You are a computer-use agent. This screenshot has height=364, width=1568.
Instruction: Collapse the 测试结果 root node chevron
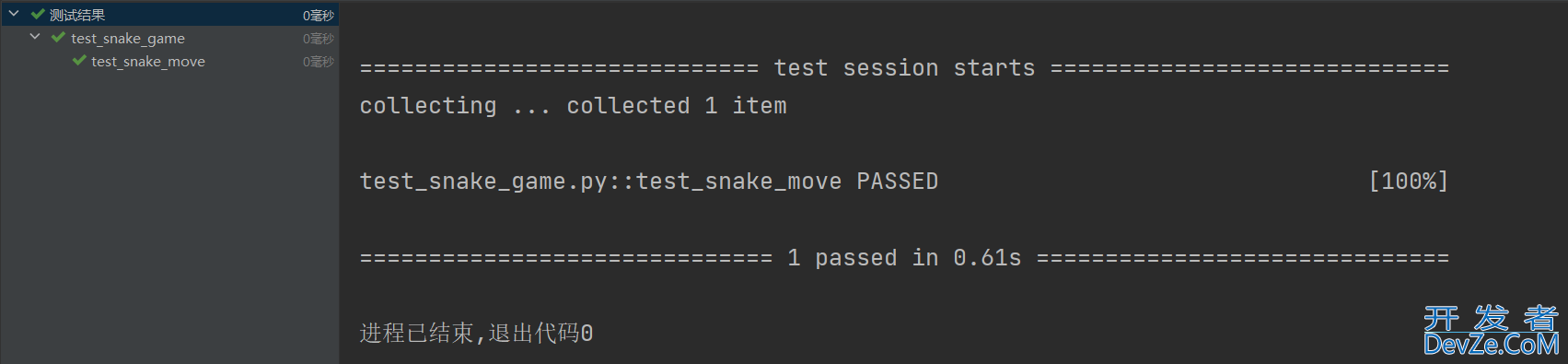(14, 14)
